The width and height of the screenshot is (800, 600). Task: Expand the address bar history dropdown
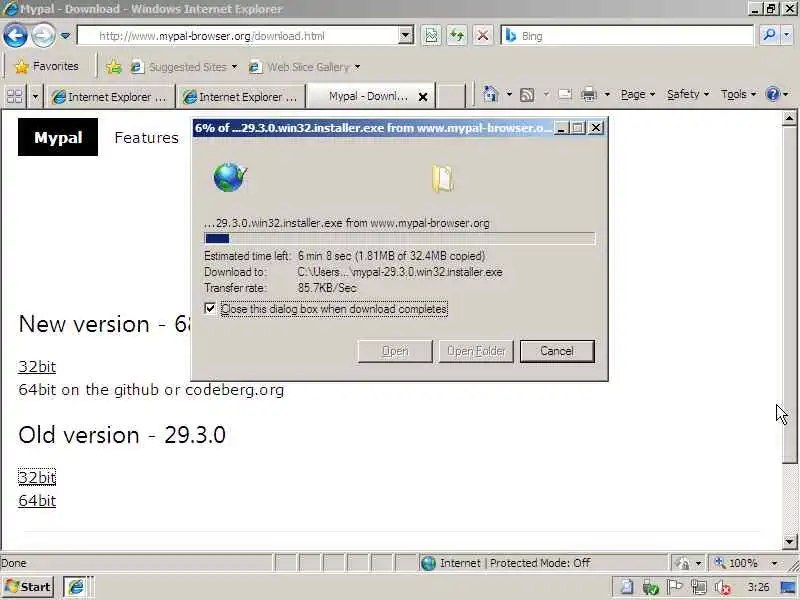click(x=406, y=36)
